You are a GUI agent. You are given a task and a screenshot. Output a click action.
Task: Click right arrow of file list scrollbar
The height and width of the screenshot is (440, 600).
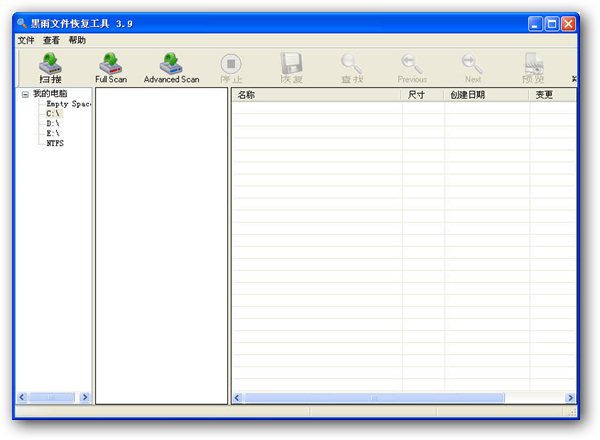(570, 398)
